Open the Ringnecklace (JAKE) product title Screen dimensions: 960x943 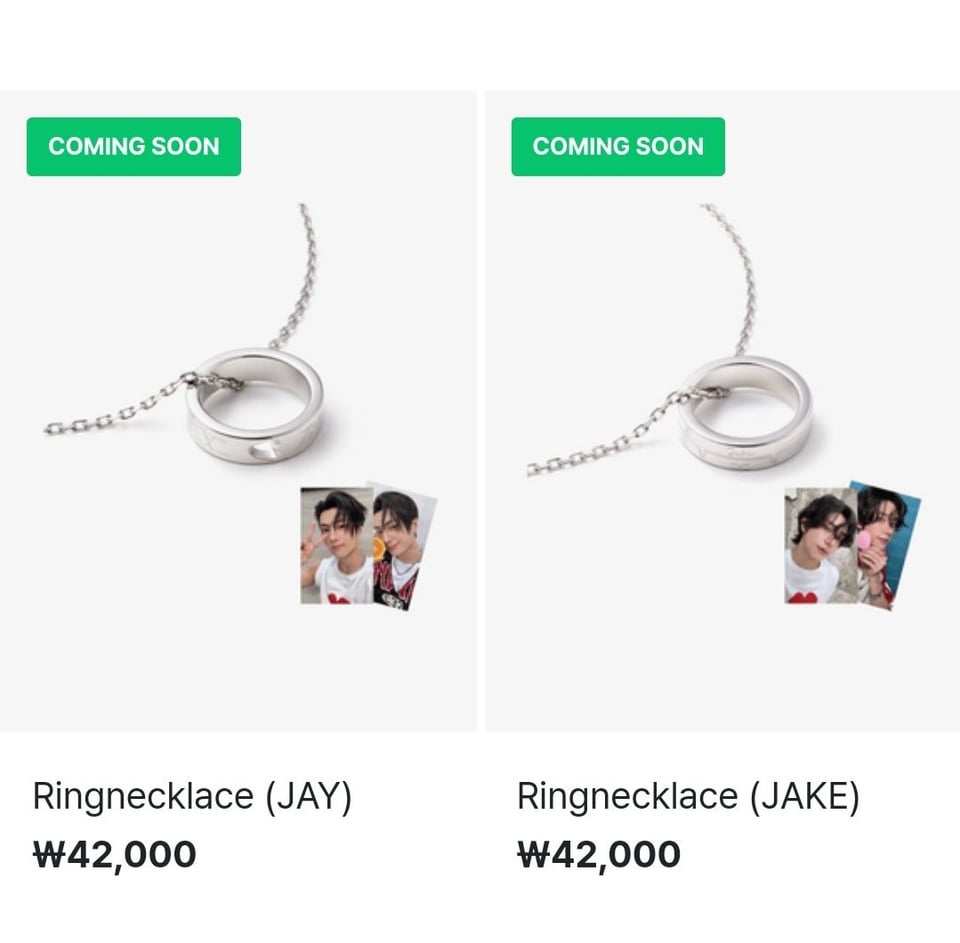[688, 796]
